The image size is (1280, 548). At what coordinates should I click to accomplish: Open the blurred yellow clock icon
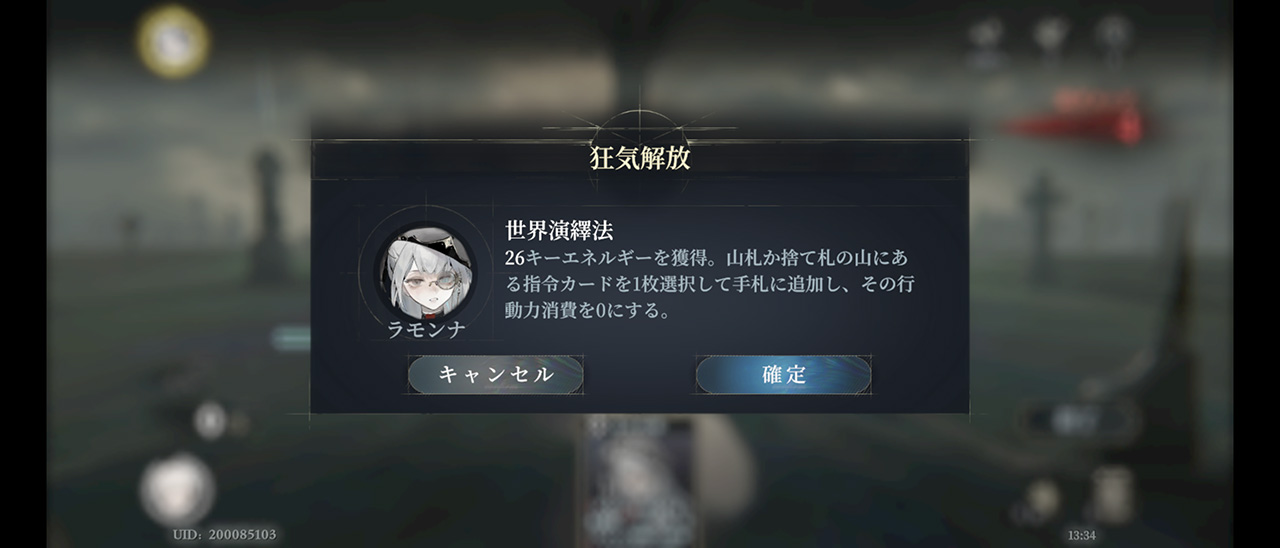coord(173,42)
